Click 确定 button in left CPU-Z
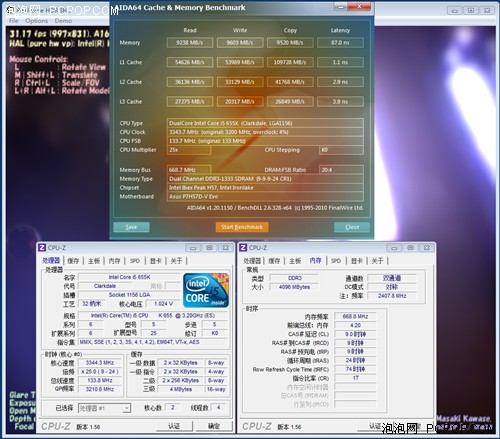500x439 pixels. [x=214, y=426]
